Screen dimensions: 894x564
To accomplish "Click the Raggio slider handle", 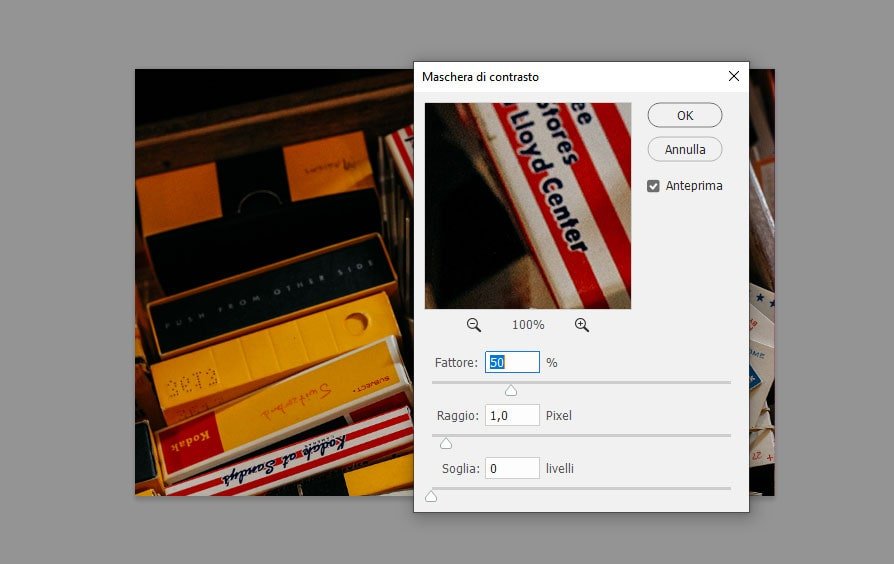I will tap(446, 443).
